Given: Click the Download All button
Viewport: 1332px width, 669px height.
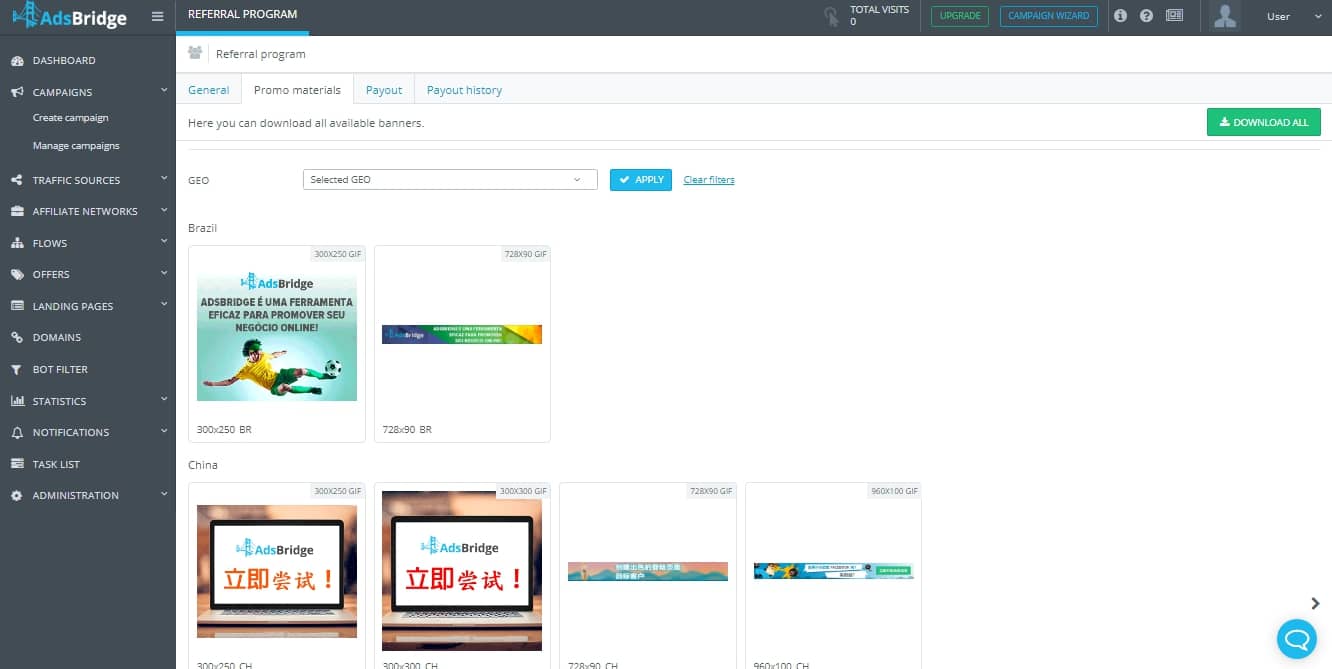Looking at the screenshot, I should (x=1264, y=122).
